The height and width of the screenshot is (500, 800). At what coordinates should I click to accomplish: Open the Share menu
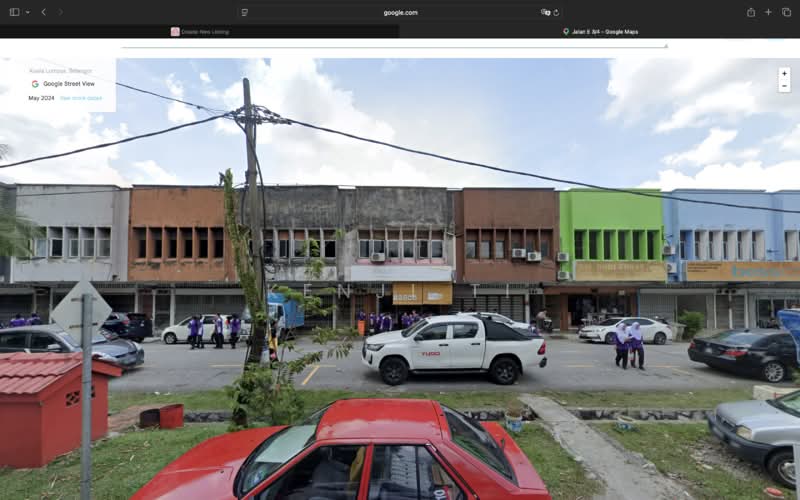(x=751, y=12)
